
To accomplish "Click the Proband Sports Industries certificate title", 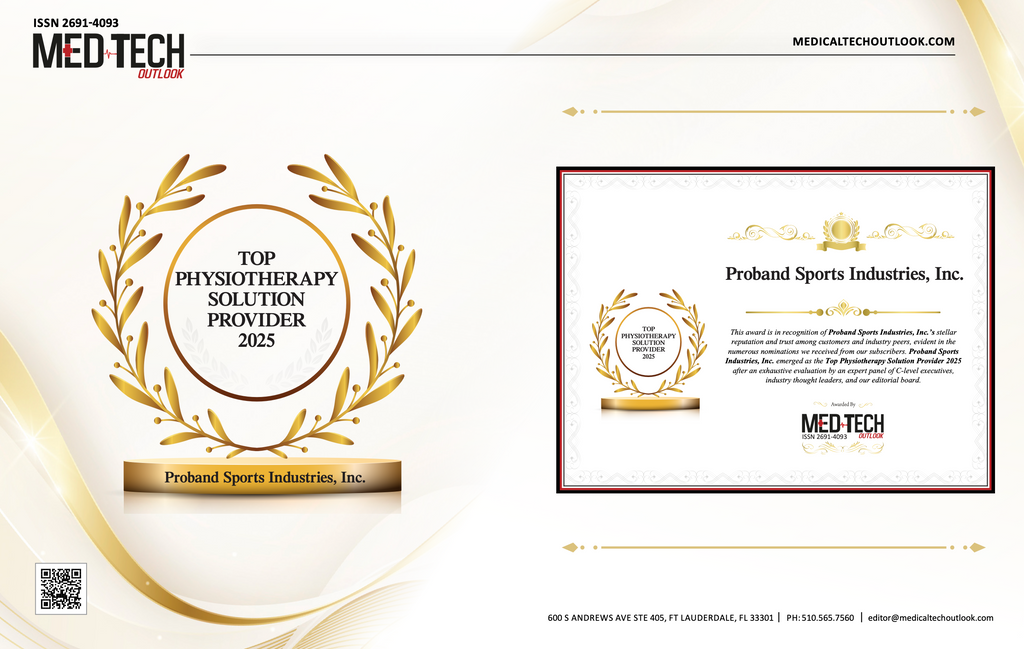I will [843, 273].
